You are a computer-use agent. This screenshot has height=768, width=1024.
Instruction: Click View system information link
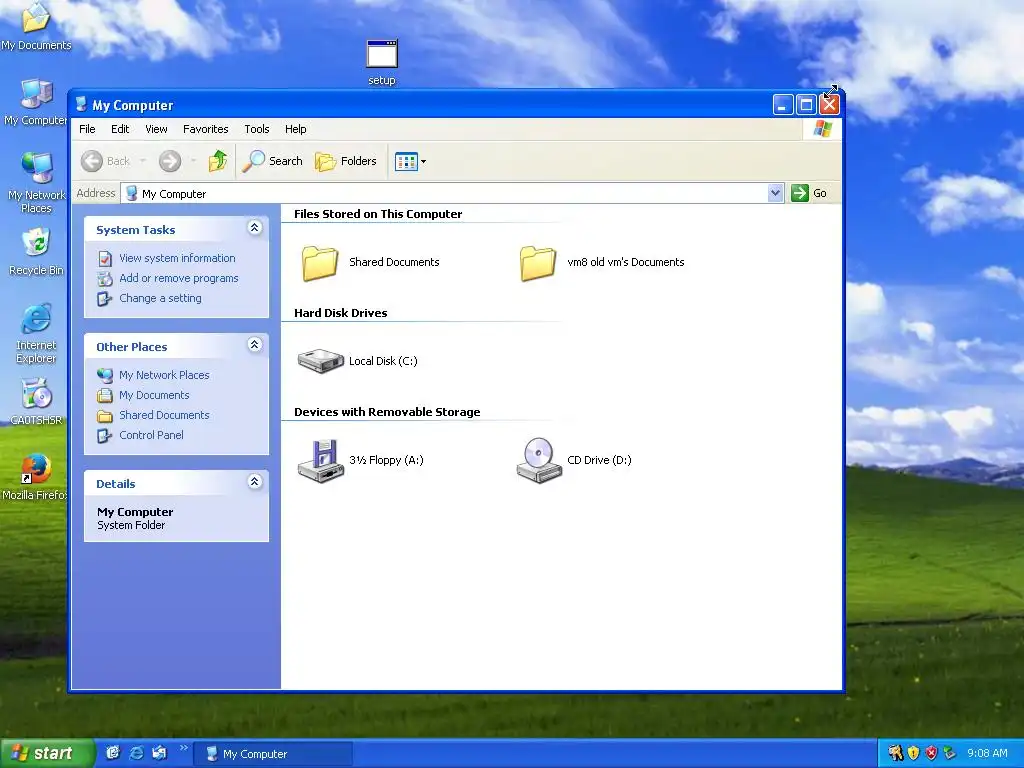(177, 258)
